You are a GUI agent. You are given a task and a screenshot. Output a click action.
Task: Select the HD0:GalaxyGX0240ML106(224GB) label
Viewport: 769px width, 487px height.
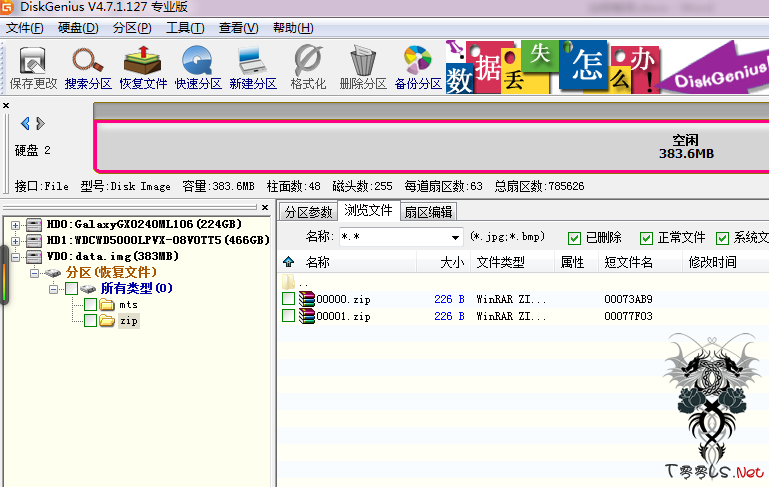point(144,225)
